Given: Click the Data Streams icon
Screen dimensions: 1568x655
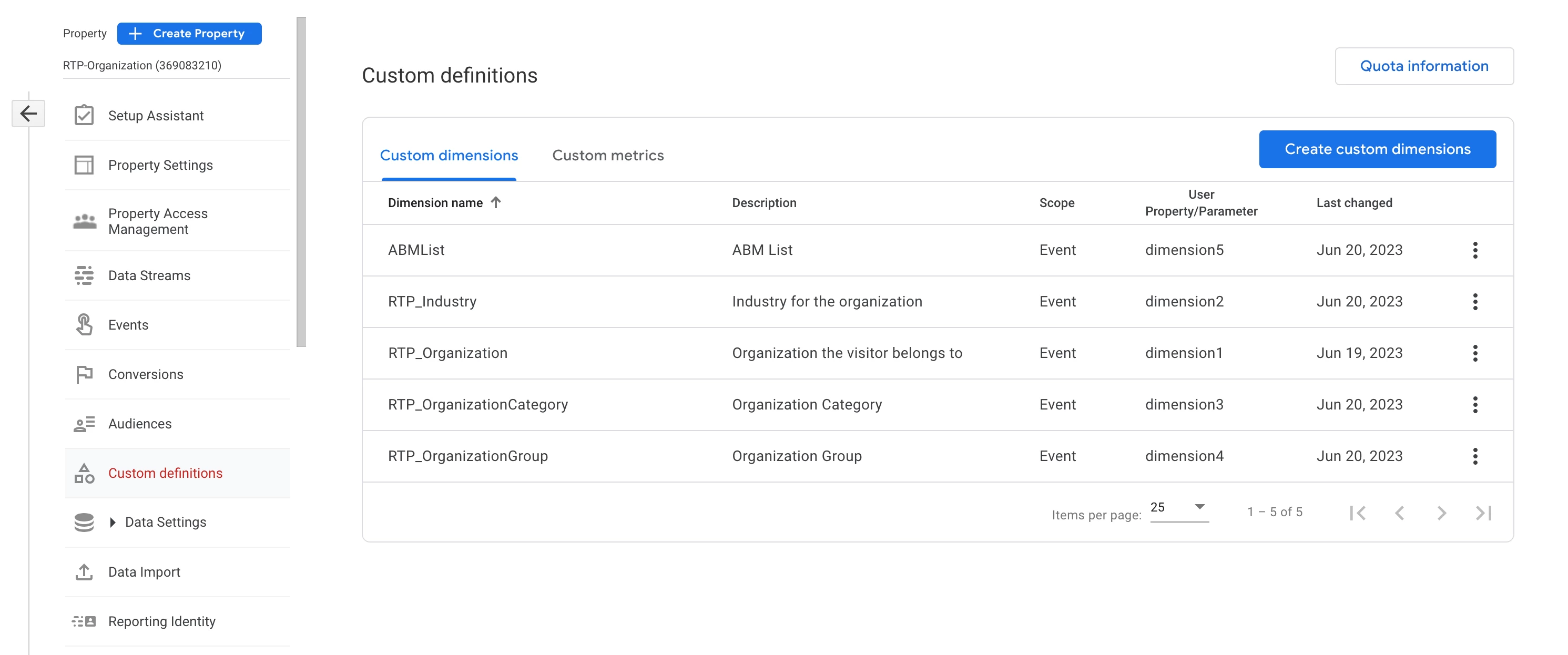Looking at the screenshot, I should 84,275.
